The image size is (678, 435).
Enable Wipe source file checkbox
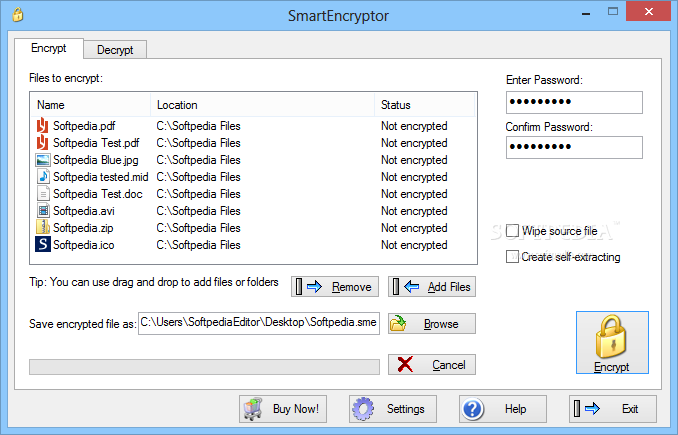click(512, 231)
